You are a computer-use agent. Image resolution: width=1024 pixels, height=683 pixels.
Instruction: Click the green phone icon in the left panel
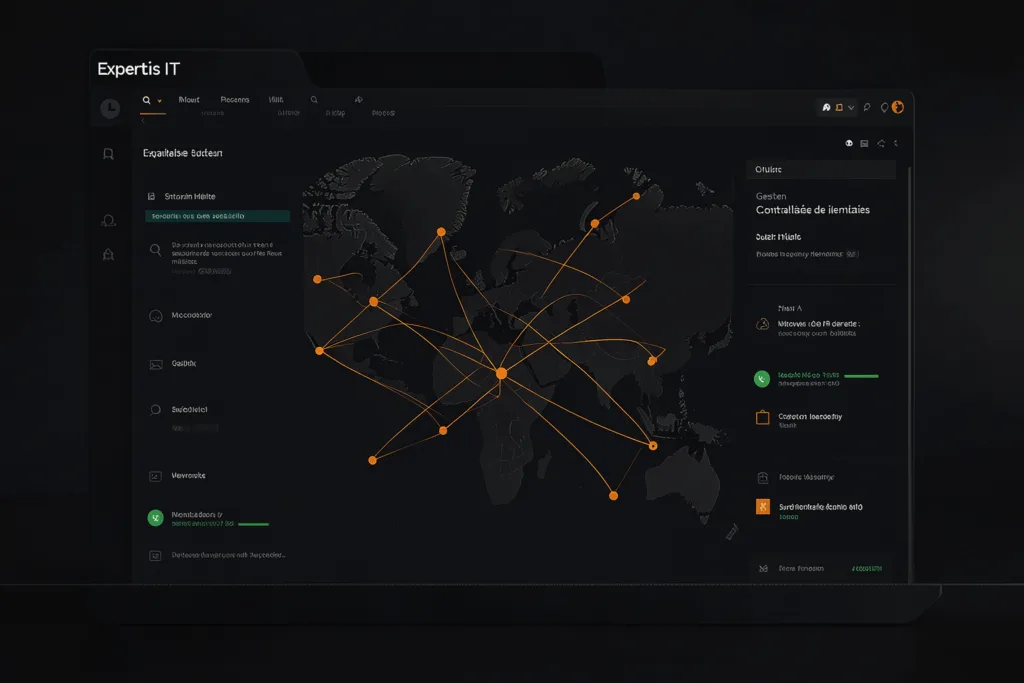pyautogui.click(x=155, y=518)
